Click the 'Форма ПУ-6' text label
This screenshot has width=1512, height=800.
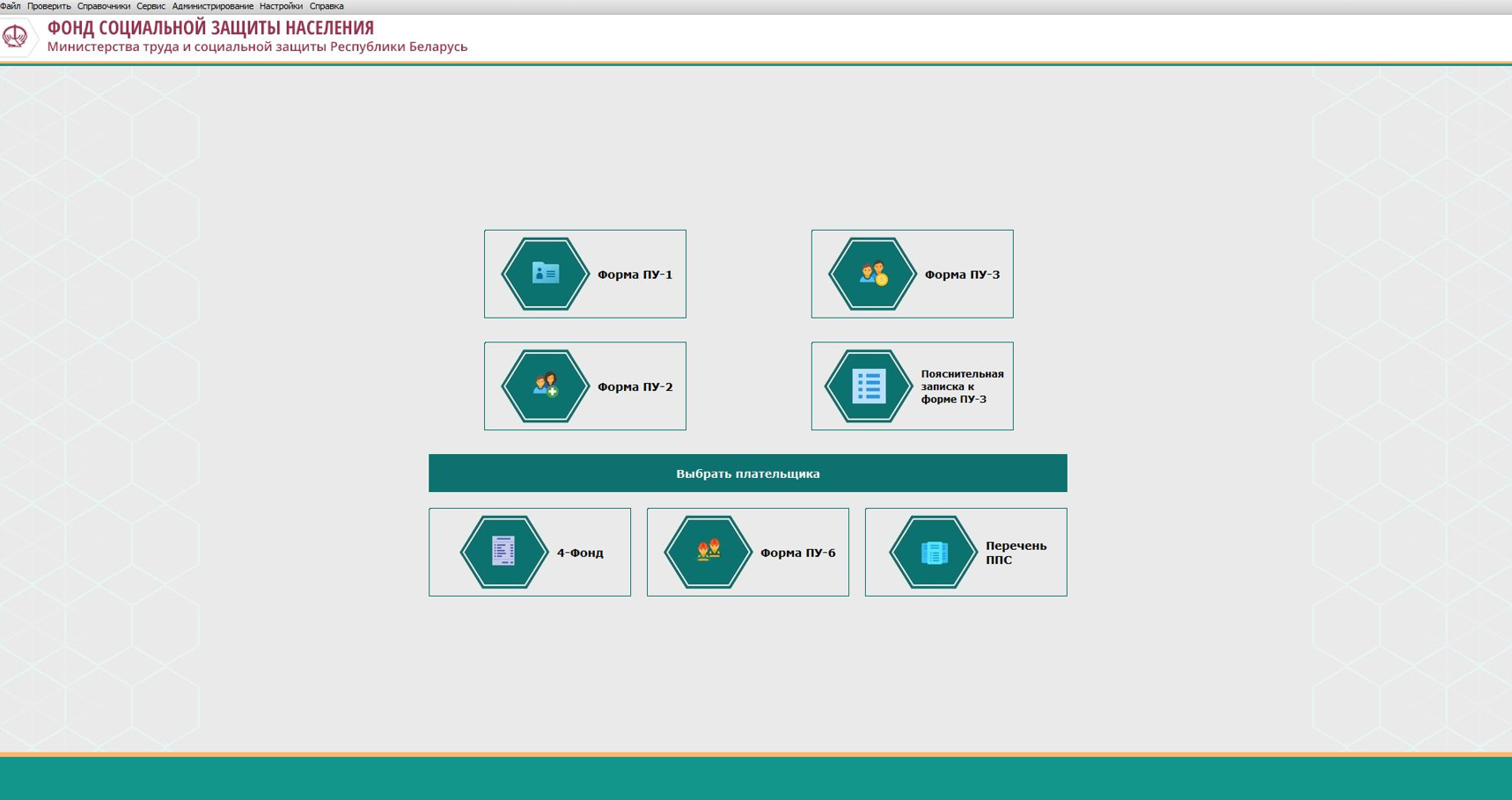click(x=797, y=553)
